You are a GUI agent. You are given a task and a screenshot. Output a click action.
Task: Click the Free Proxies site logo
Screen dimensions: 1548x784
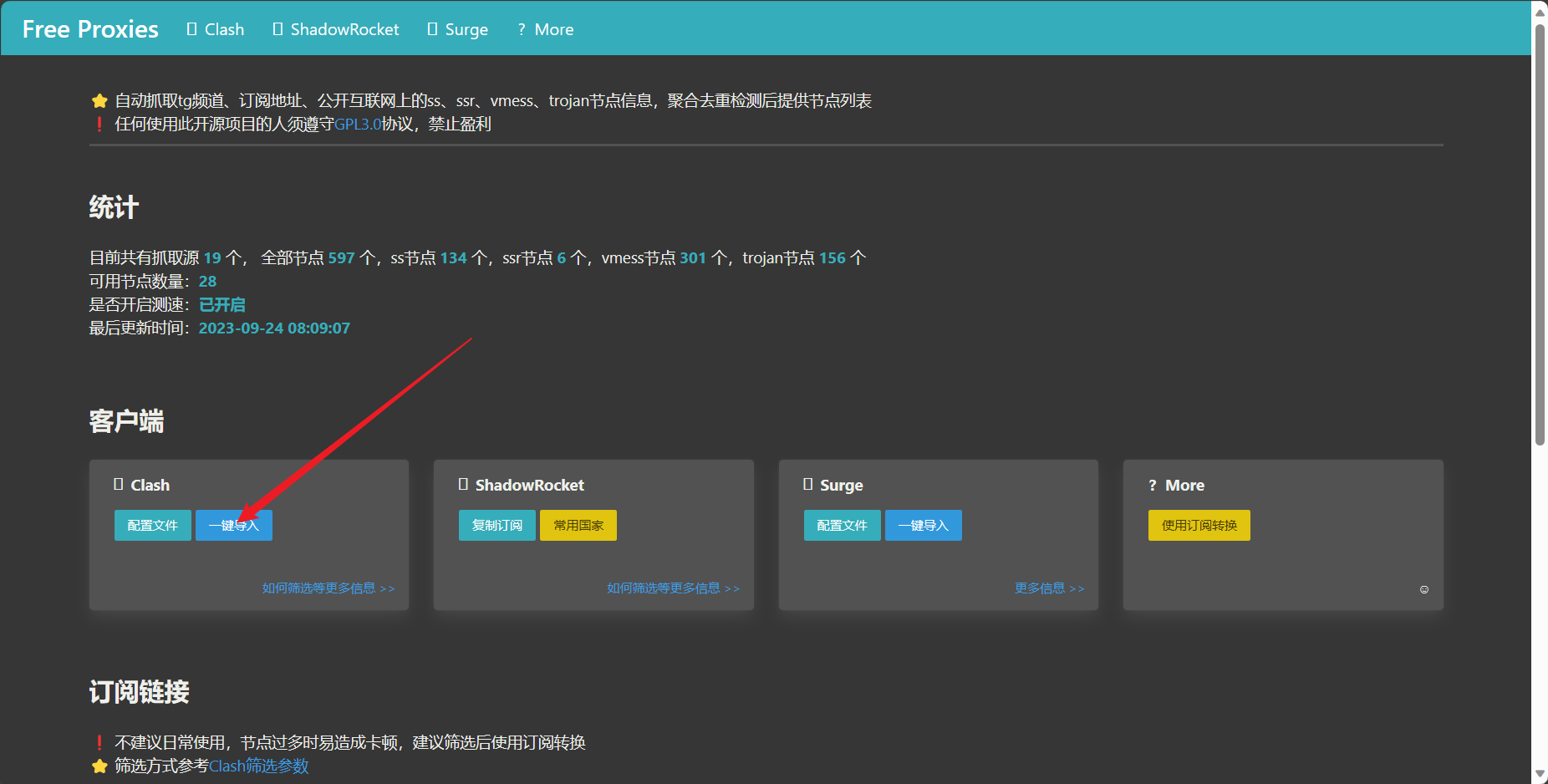[90, 29]
